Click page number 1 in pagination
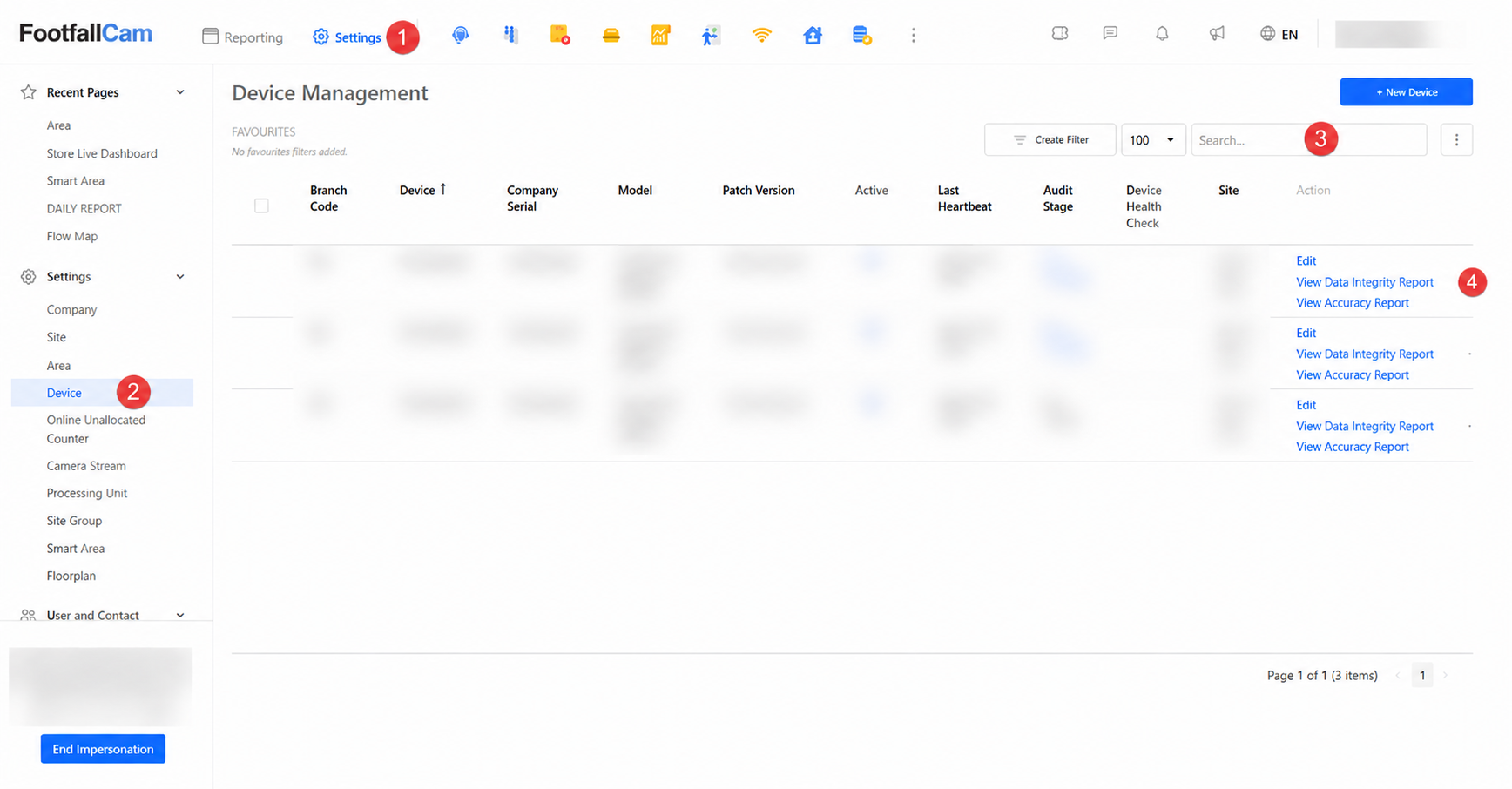The height and width of the screenshot is (789, 1512). click(1422, 675)
